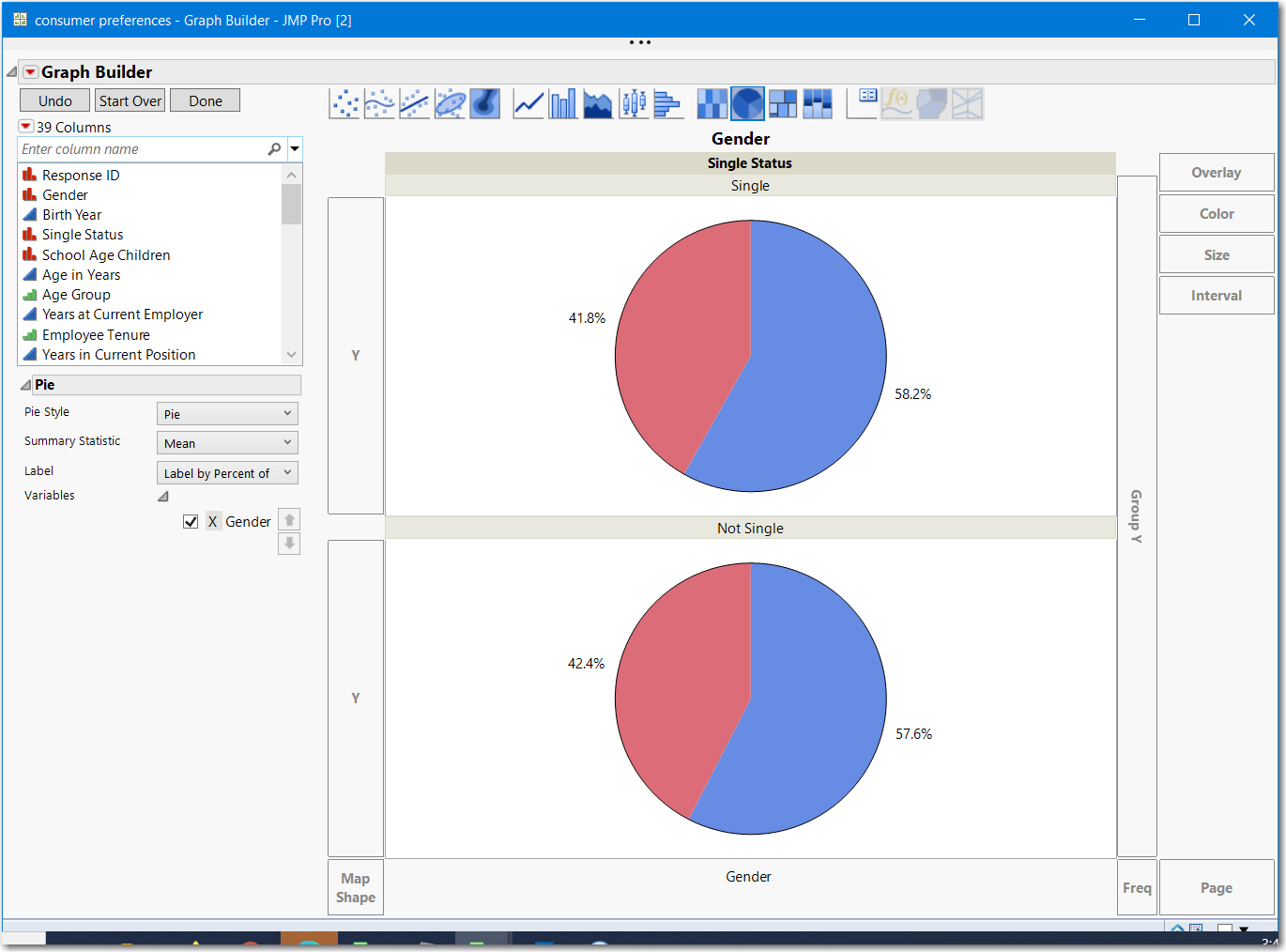Viewport: 1286px width, 952px height.
Task: Switch to the Line element
Action: [x=528, y=103]
